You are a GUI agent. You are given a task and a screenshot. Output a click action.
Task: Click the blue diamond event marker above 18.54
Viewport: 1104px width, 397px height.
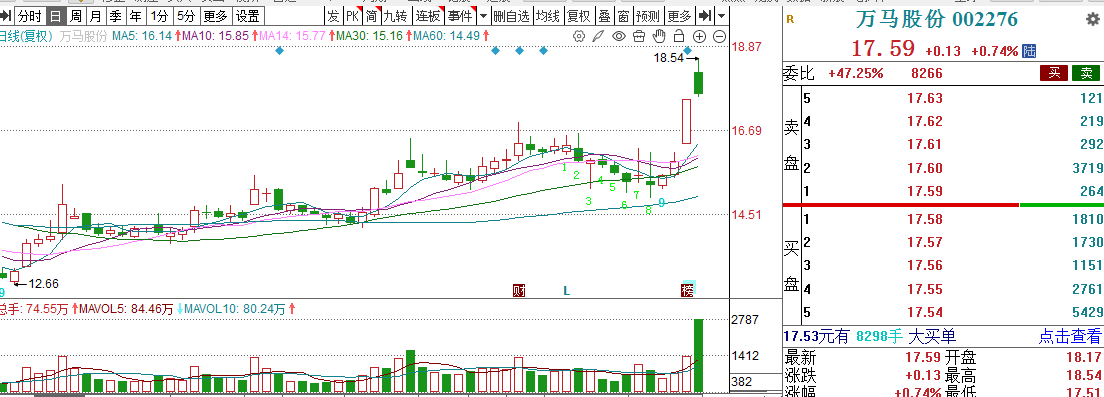(x=688, y=51)
